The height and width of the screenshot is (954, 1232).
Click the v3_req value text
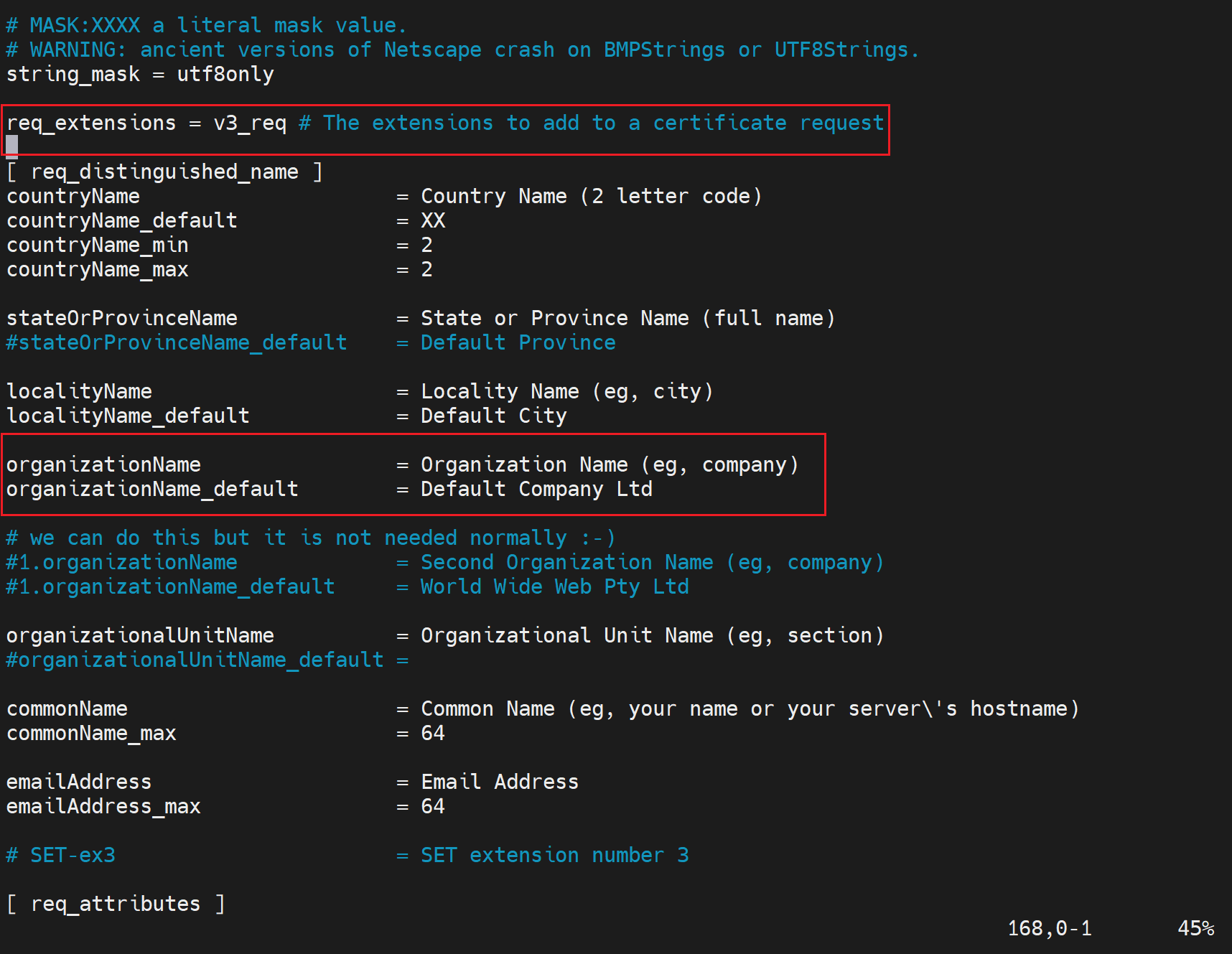click(250, 123)
